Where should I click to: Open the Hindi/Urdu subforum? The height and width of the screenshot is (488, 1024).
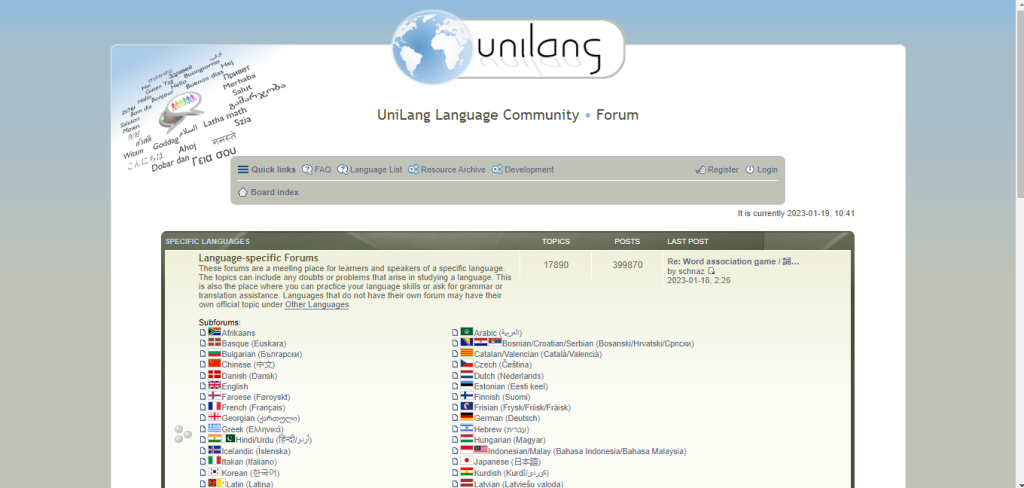tap(274, 440)
